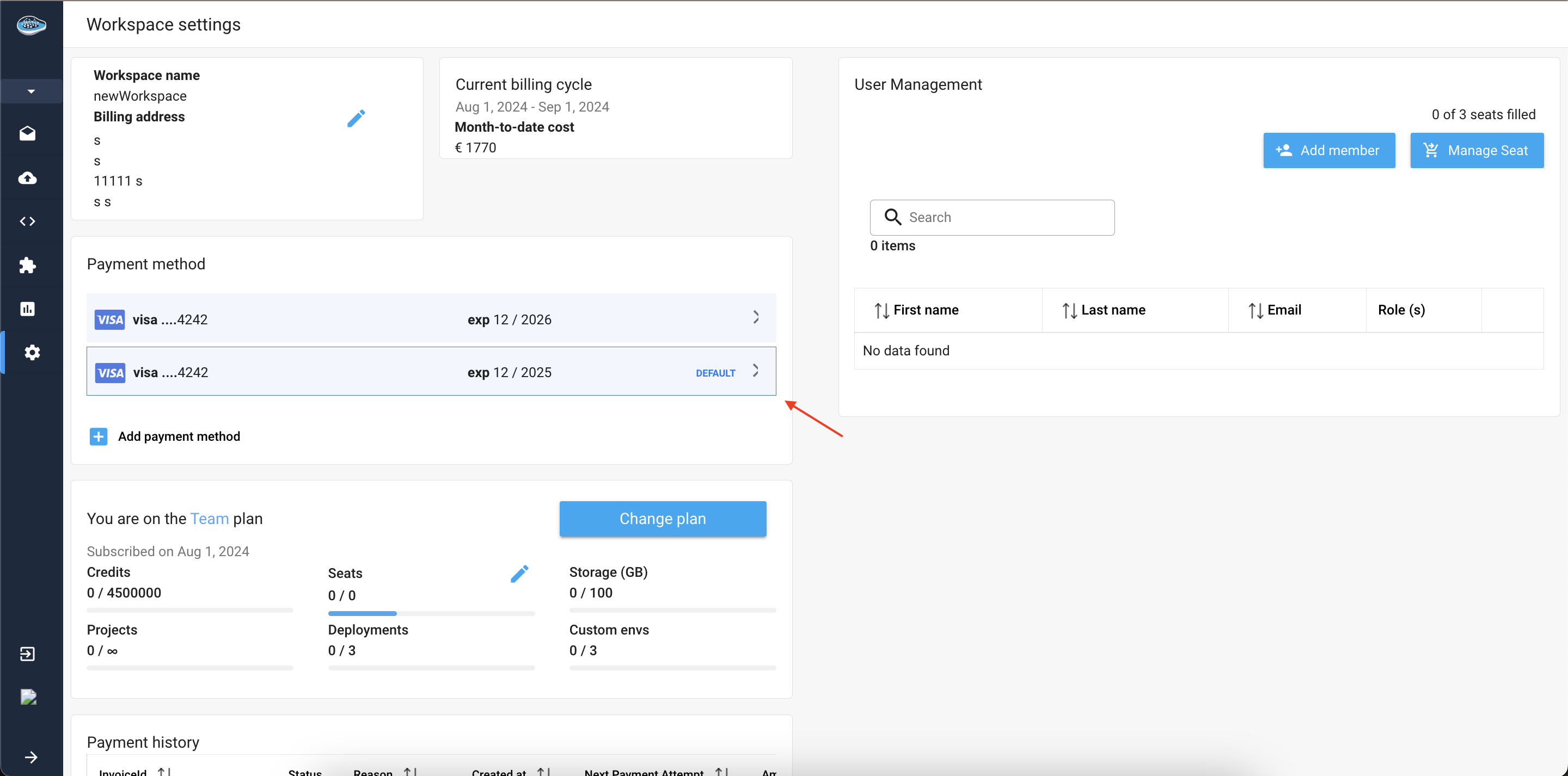Click the '0 items' count text
The width and height of the screenshot is (1568, 776).
[x=892, y=246]
